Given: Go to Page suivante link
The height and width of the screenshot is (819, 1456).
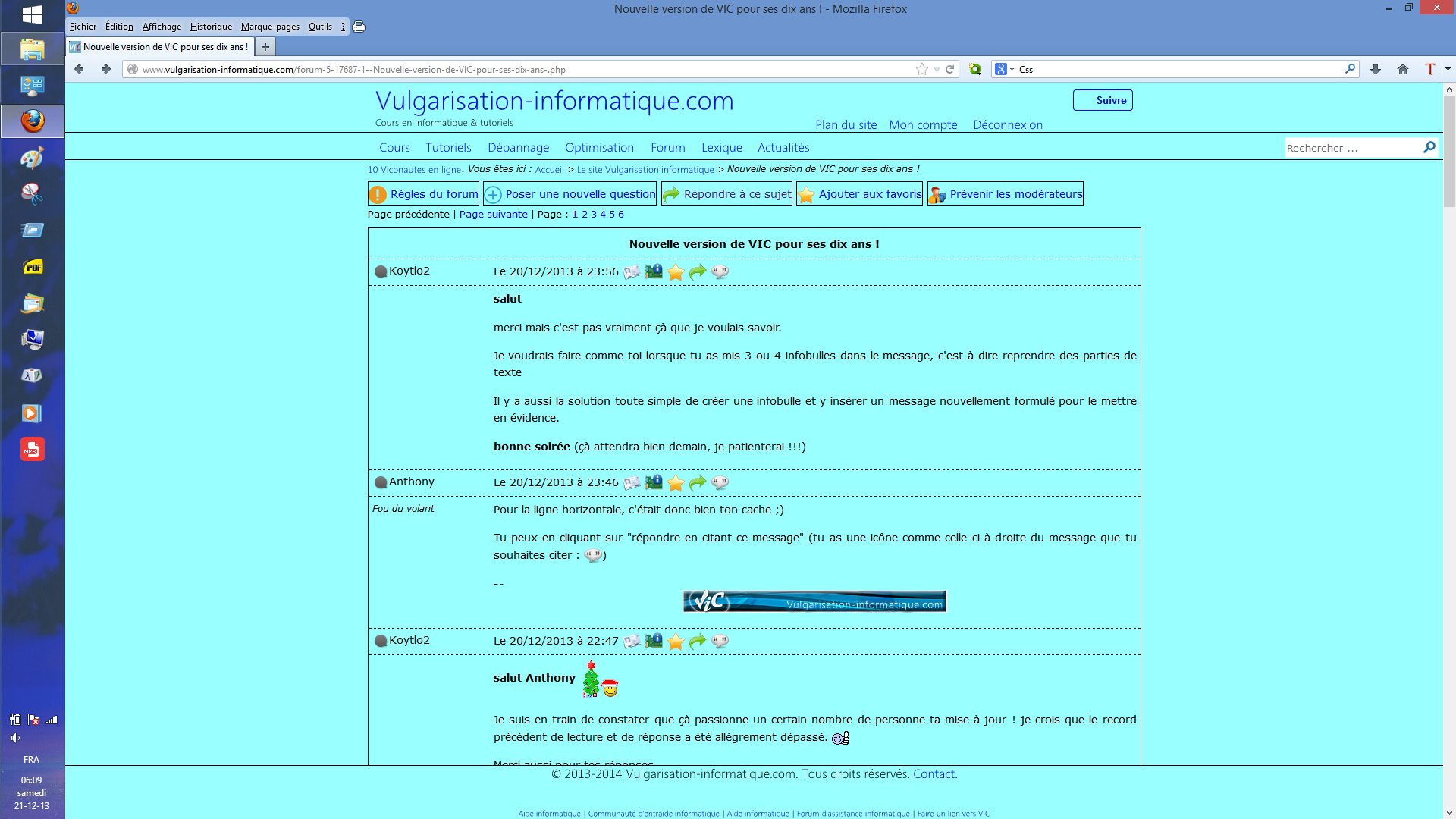Looking at the screenshot, I should pyautogui.click(x=493, y=215).
